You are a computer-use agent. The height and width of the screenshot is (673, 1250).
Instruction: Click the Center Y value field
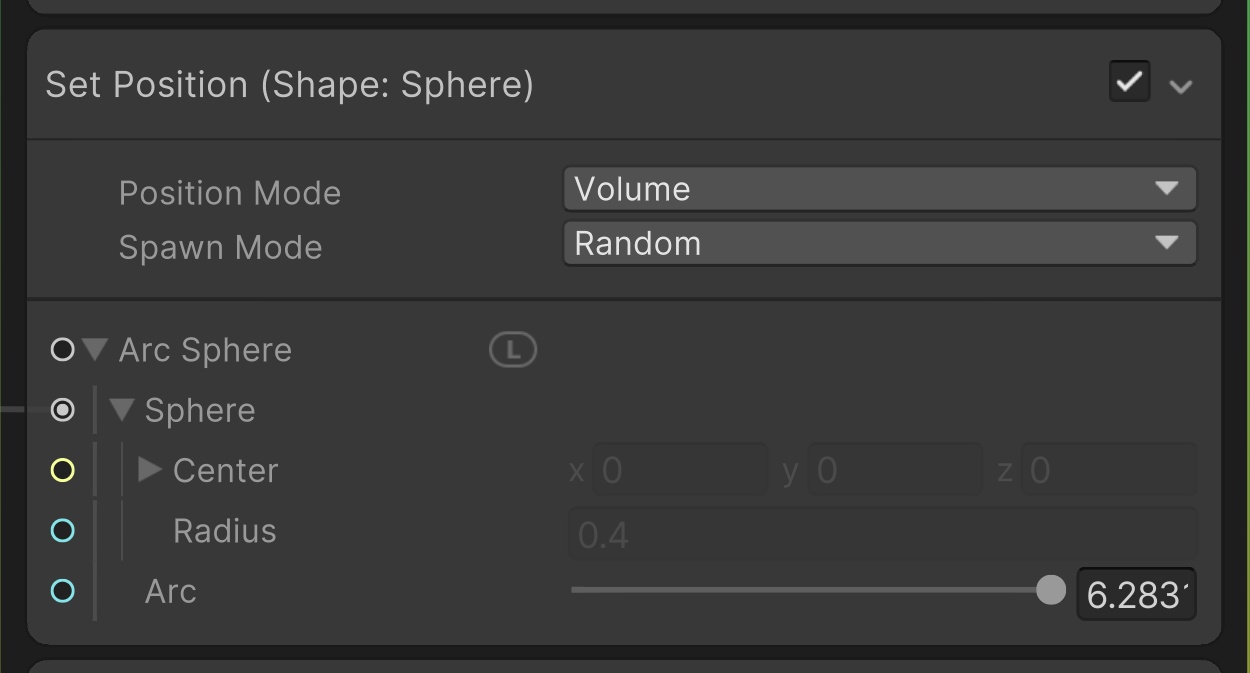click(894, 470)
